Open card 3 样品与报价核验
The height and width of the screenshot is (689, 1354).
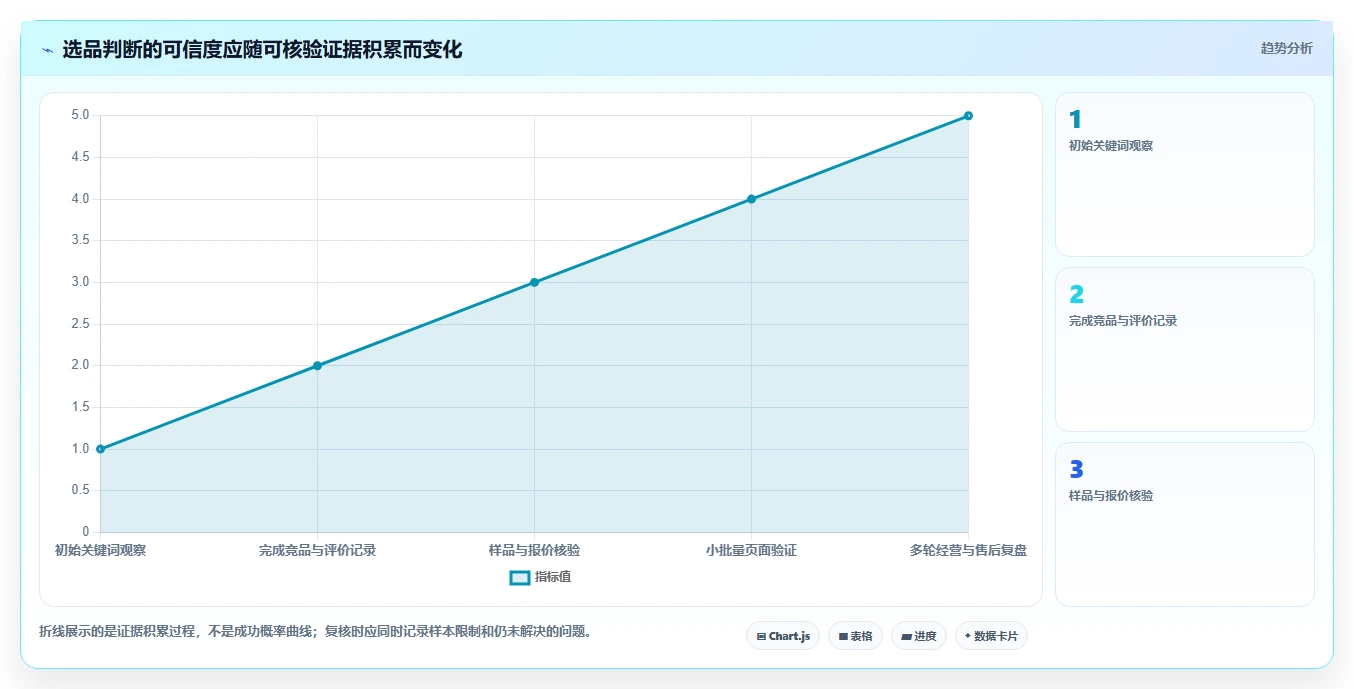[x=1185, y=525]
